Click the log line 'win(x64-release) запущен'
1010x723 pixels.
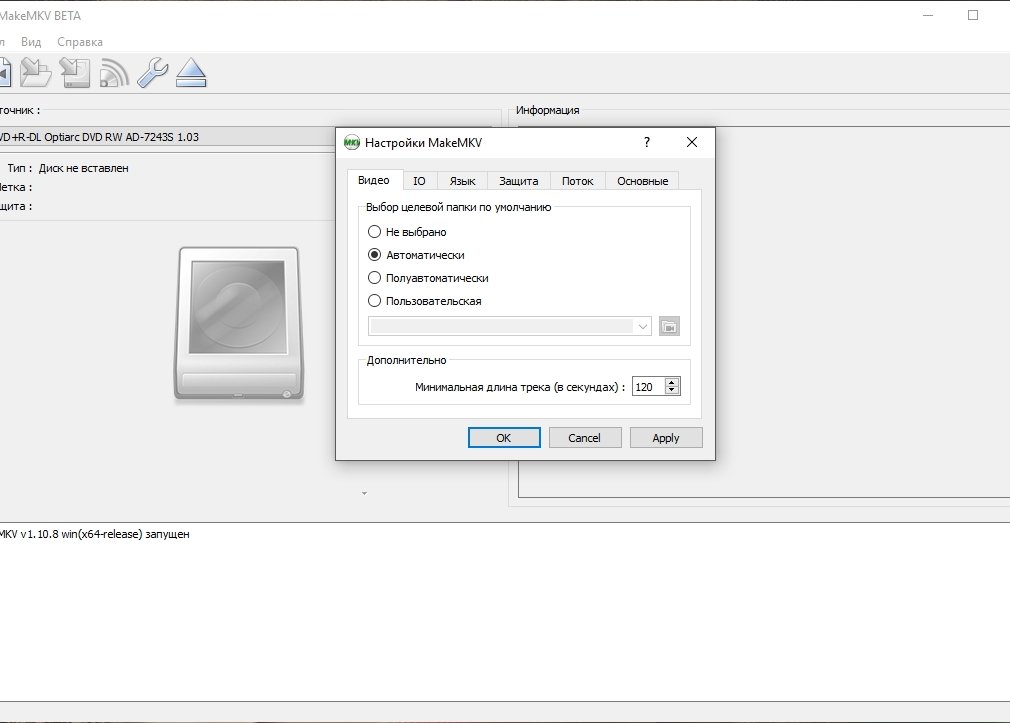pos(126,534)
